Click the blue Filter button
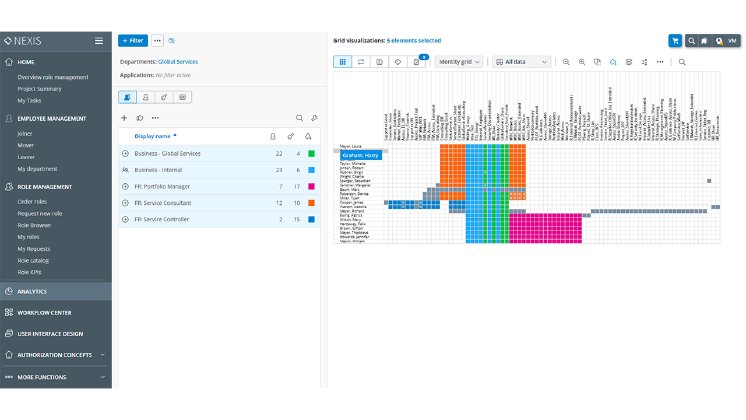This screenshot has width=746, height=420. click(x=132, y=41)
